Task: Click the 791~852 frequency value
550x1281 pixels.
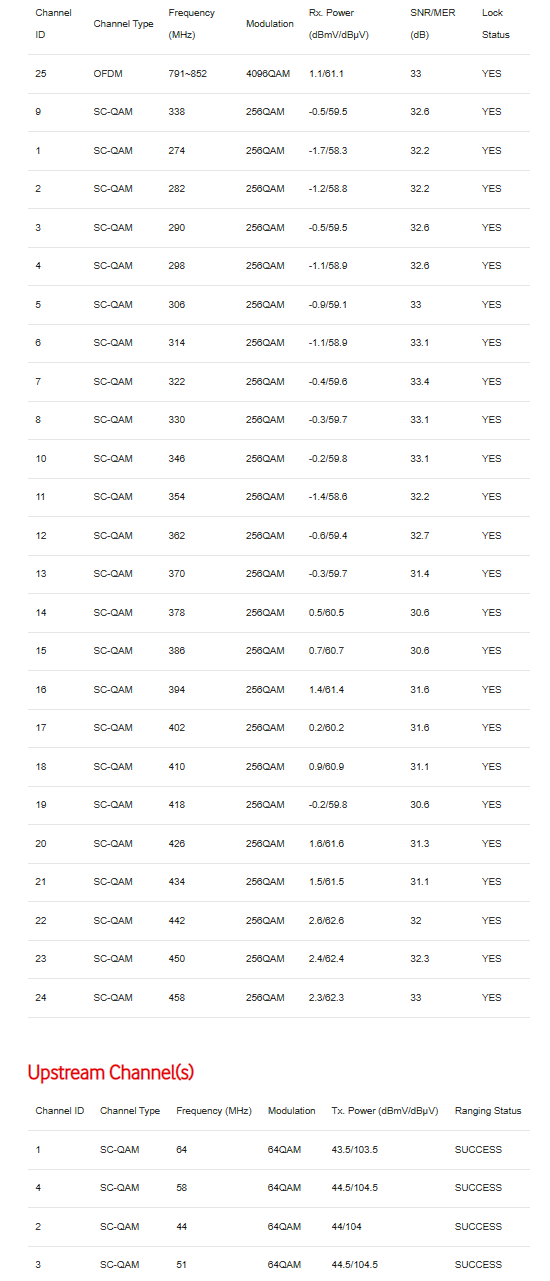Action: (188, 74)
